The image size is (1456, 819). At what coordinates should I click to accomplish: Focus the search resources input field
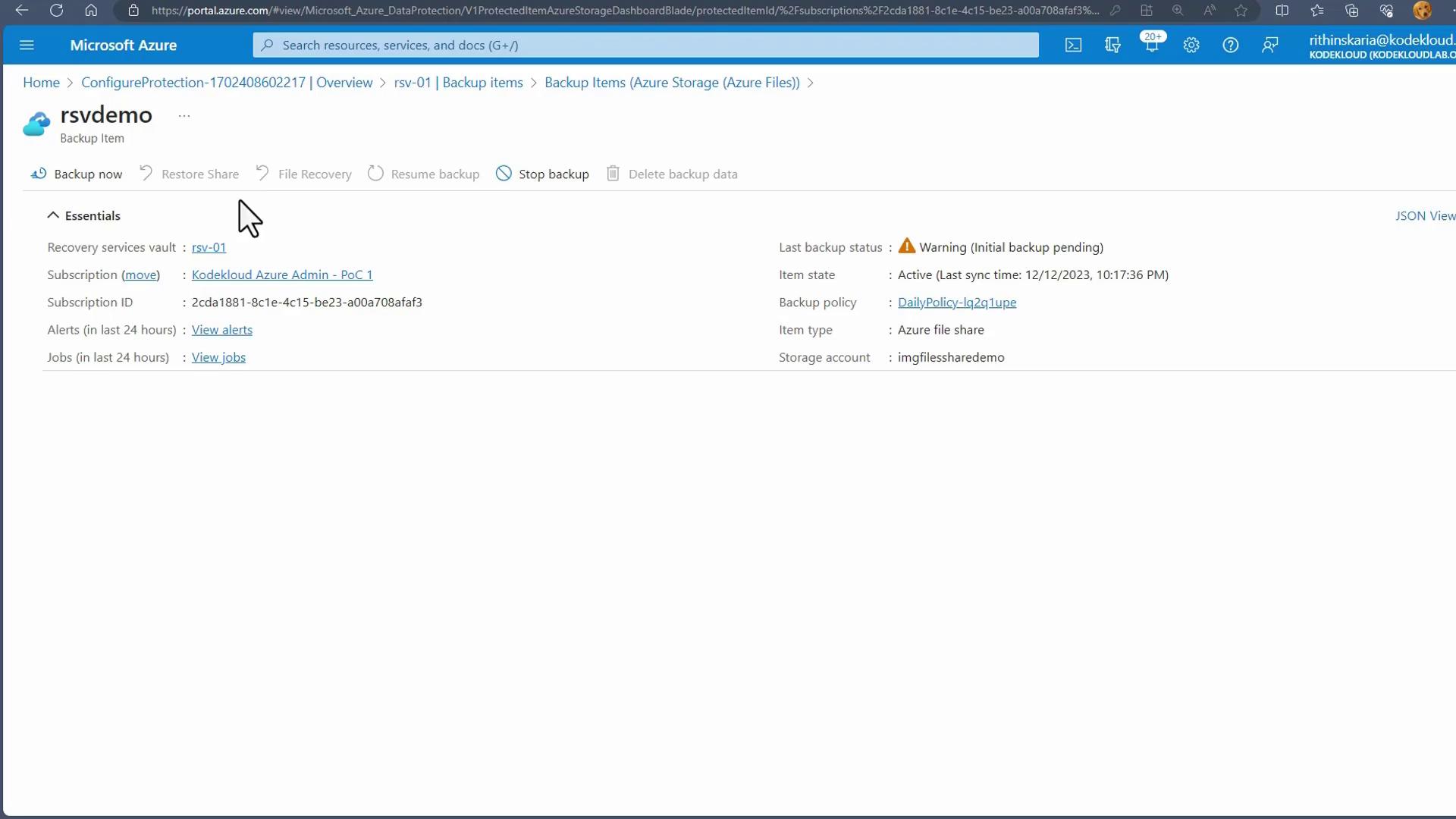coord(645,45)
